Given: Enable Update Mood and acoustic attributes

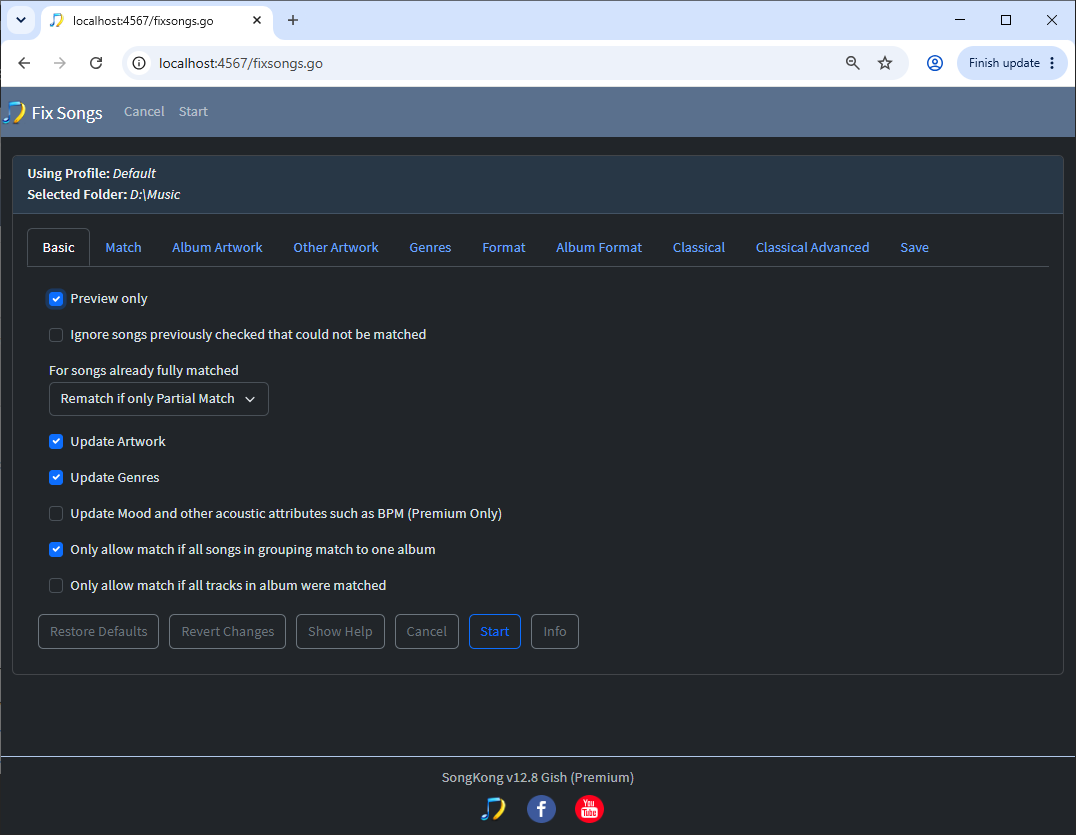Looking at the screenshot, I should pos(56,514).
